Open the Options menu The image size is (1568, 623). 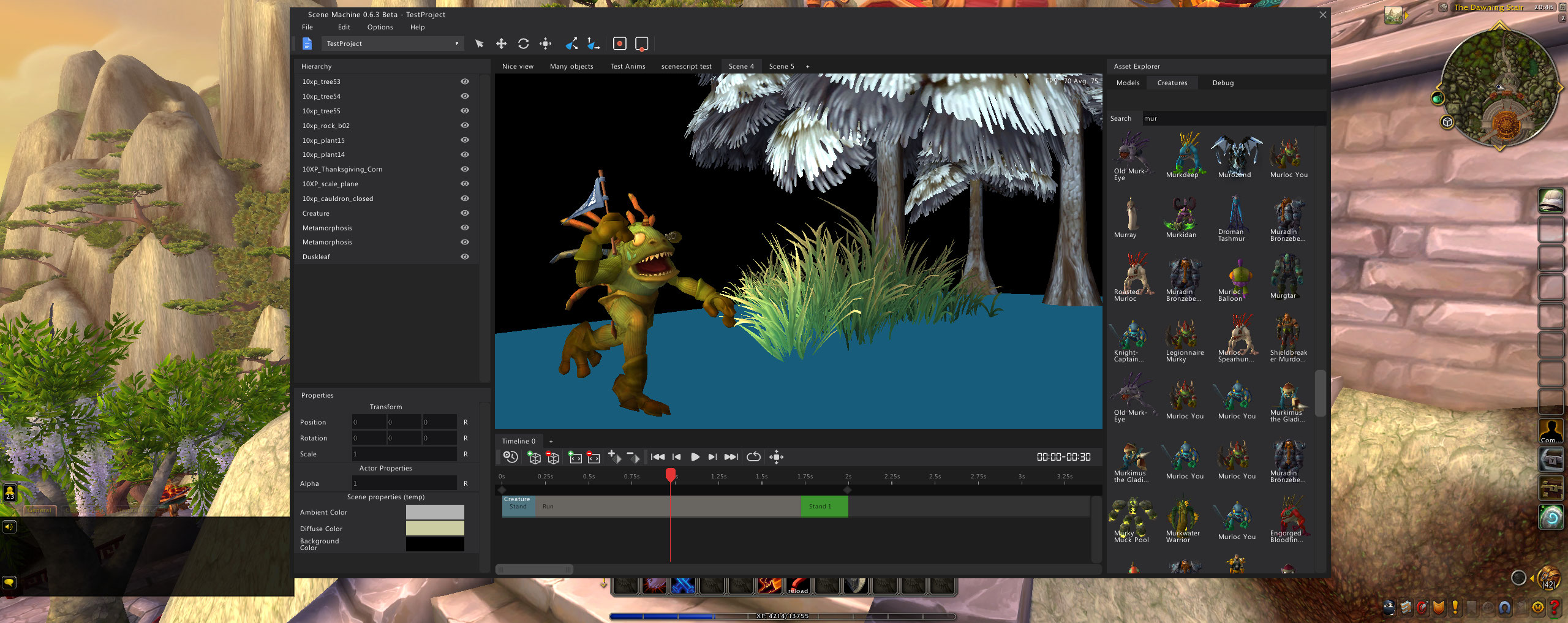pos(380,27)
